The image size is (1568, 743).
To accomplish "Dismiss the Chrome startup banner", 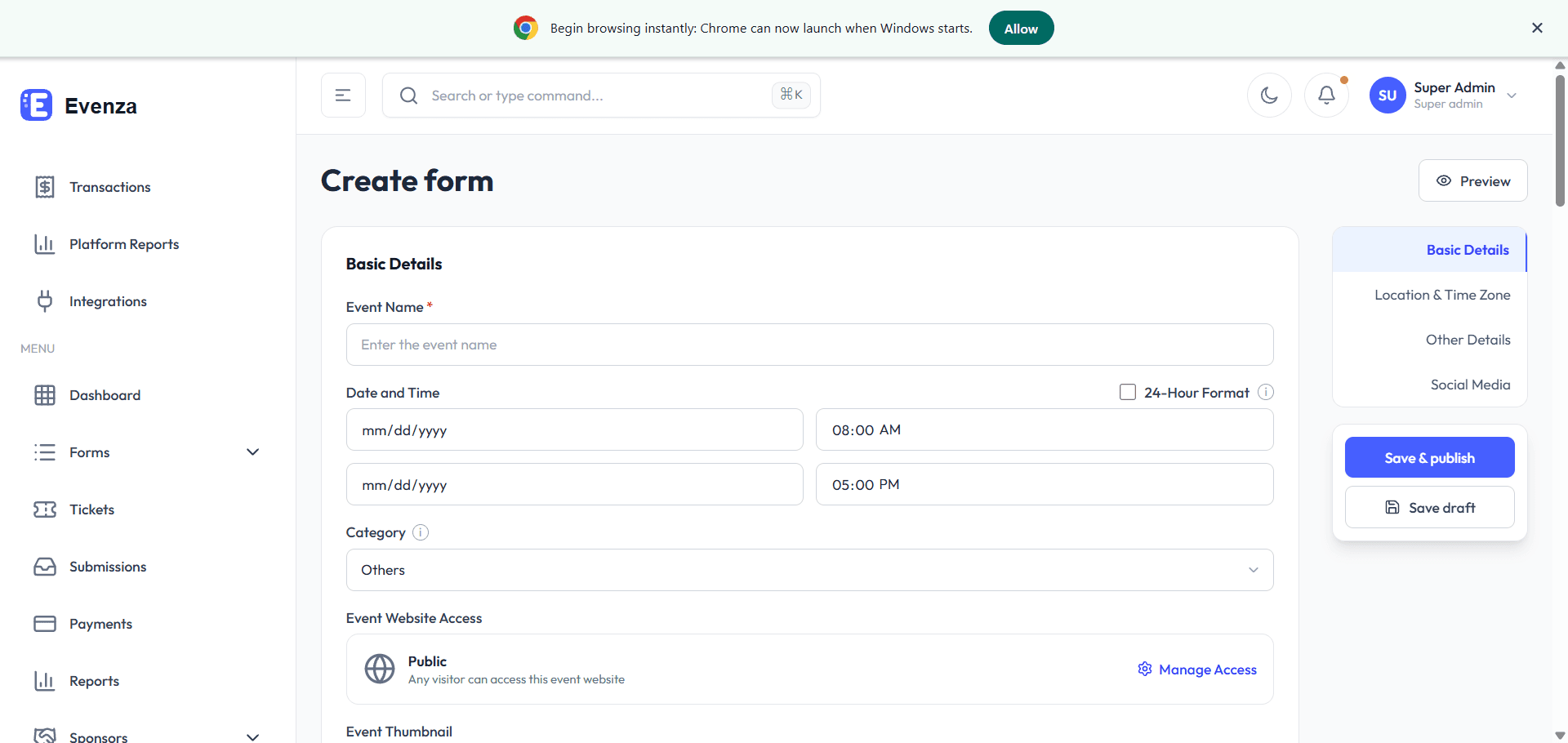I will coord(1537,28).
